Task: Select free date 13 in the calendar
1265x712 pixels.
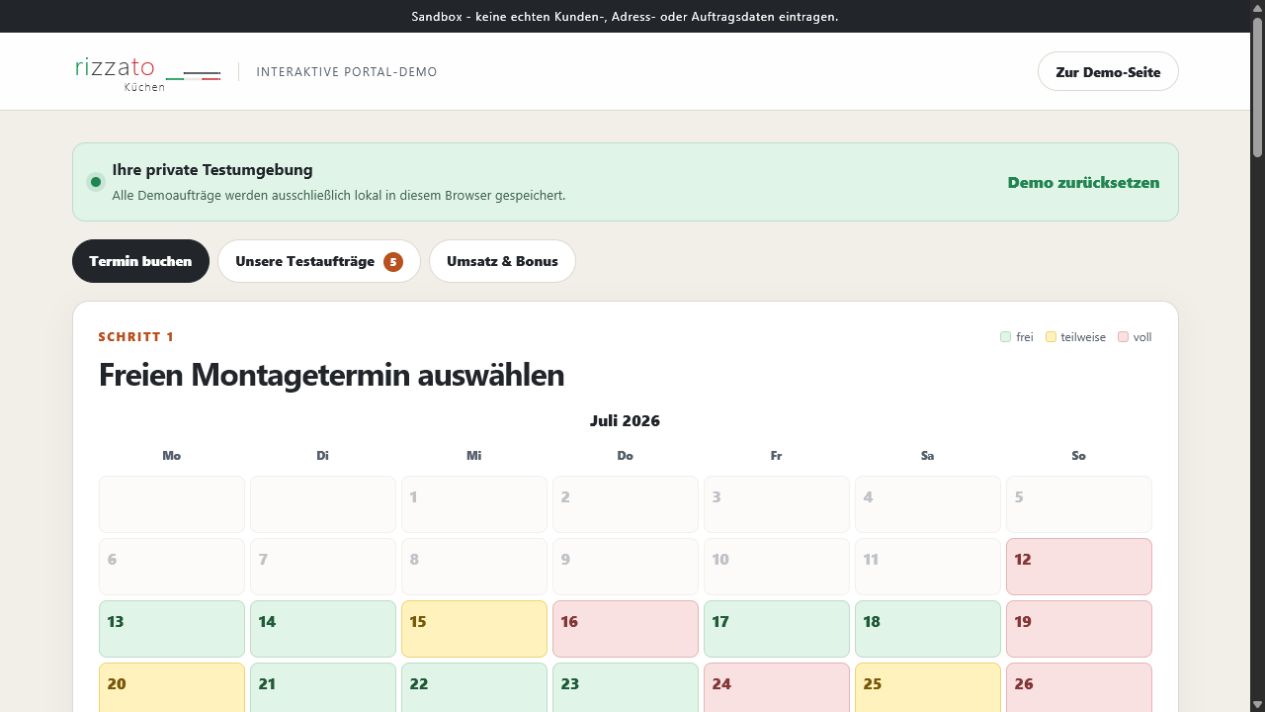Action: [x=172, y=629]
